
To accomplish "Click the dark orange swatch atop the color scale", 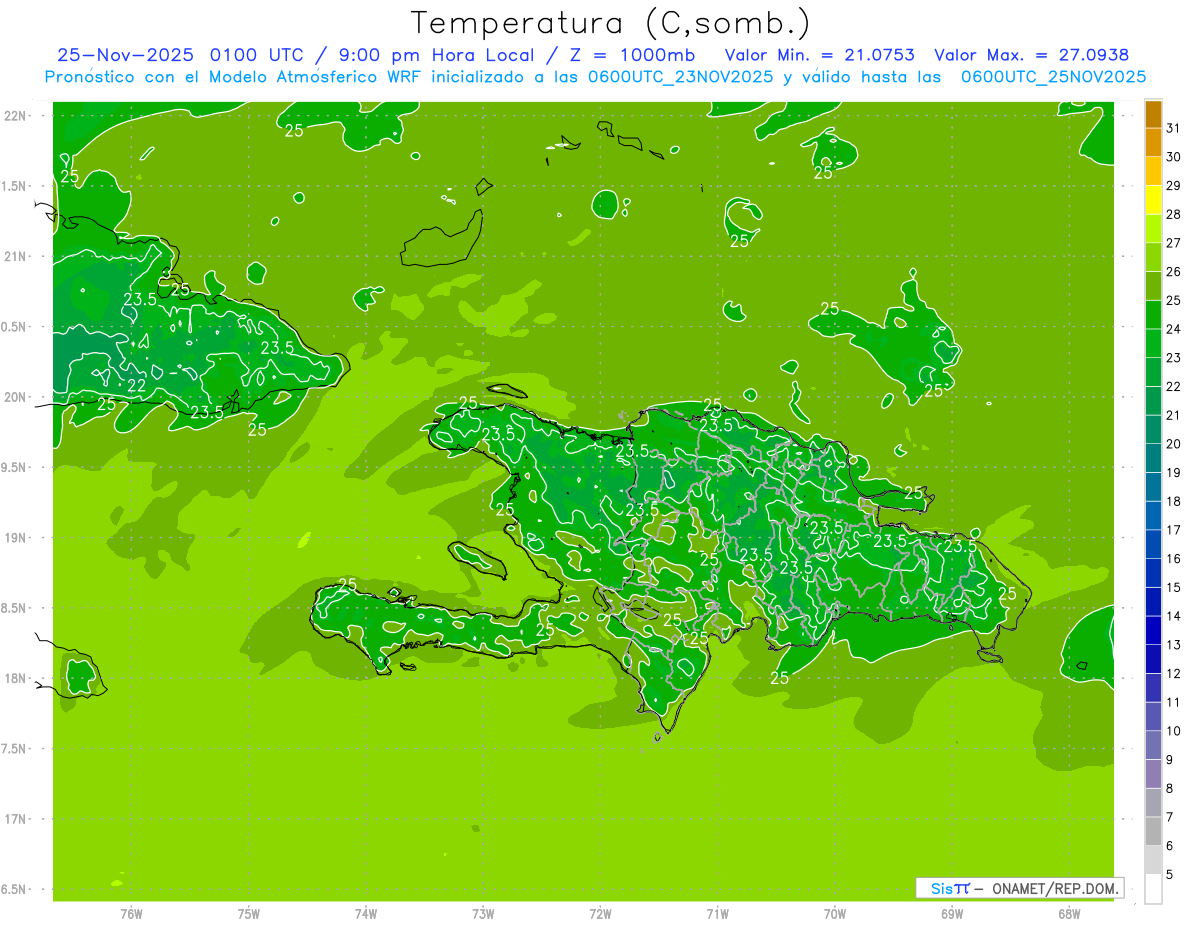I will point(1153,115).
